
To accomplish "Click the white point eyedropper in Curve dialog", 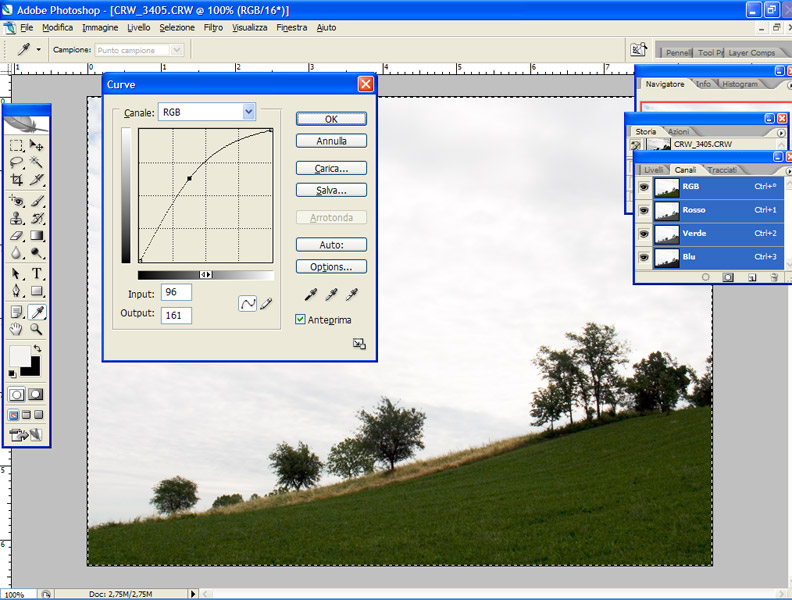I will click(x=351, y=295).
